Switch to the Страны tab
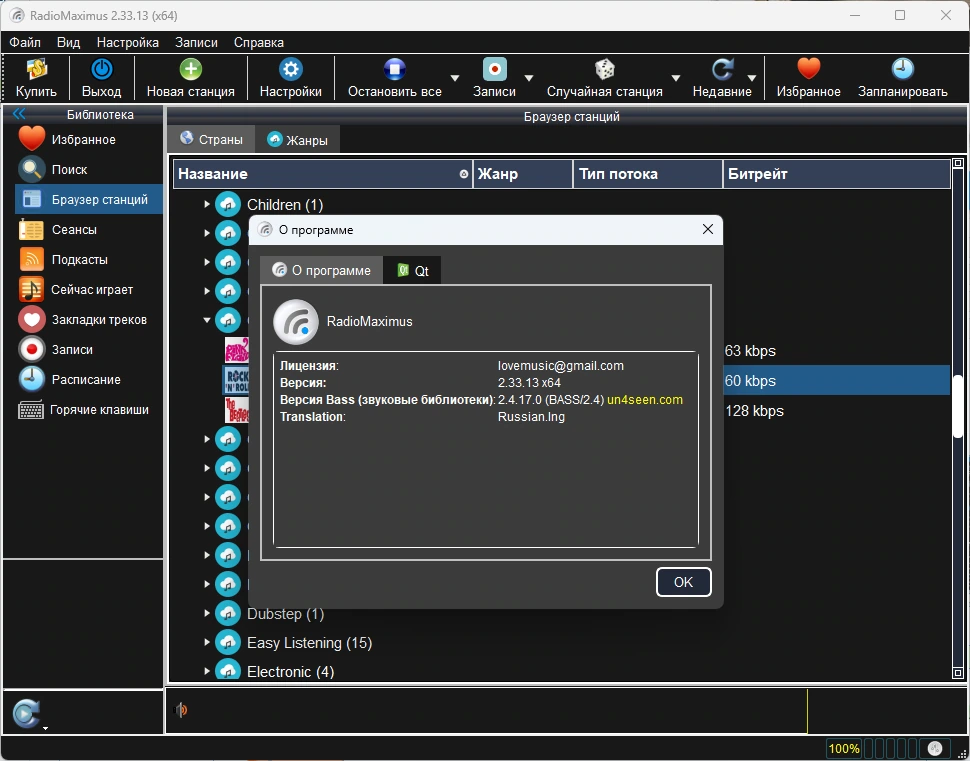Image resolution: width=970 pixels, height=761 pixels. (211, 139)
